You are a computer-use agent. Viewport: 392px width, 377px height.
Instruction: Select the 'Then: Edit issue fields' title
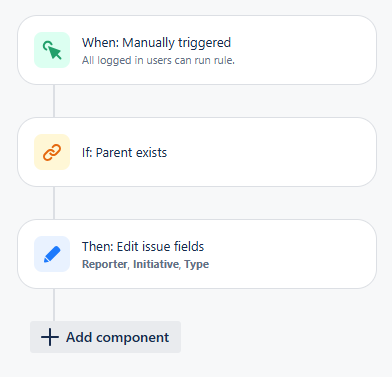(143, 246)
